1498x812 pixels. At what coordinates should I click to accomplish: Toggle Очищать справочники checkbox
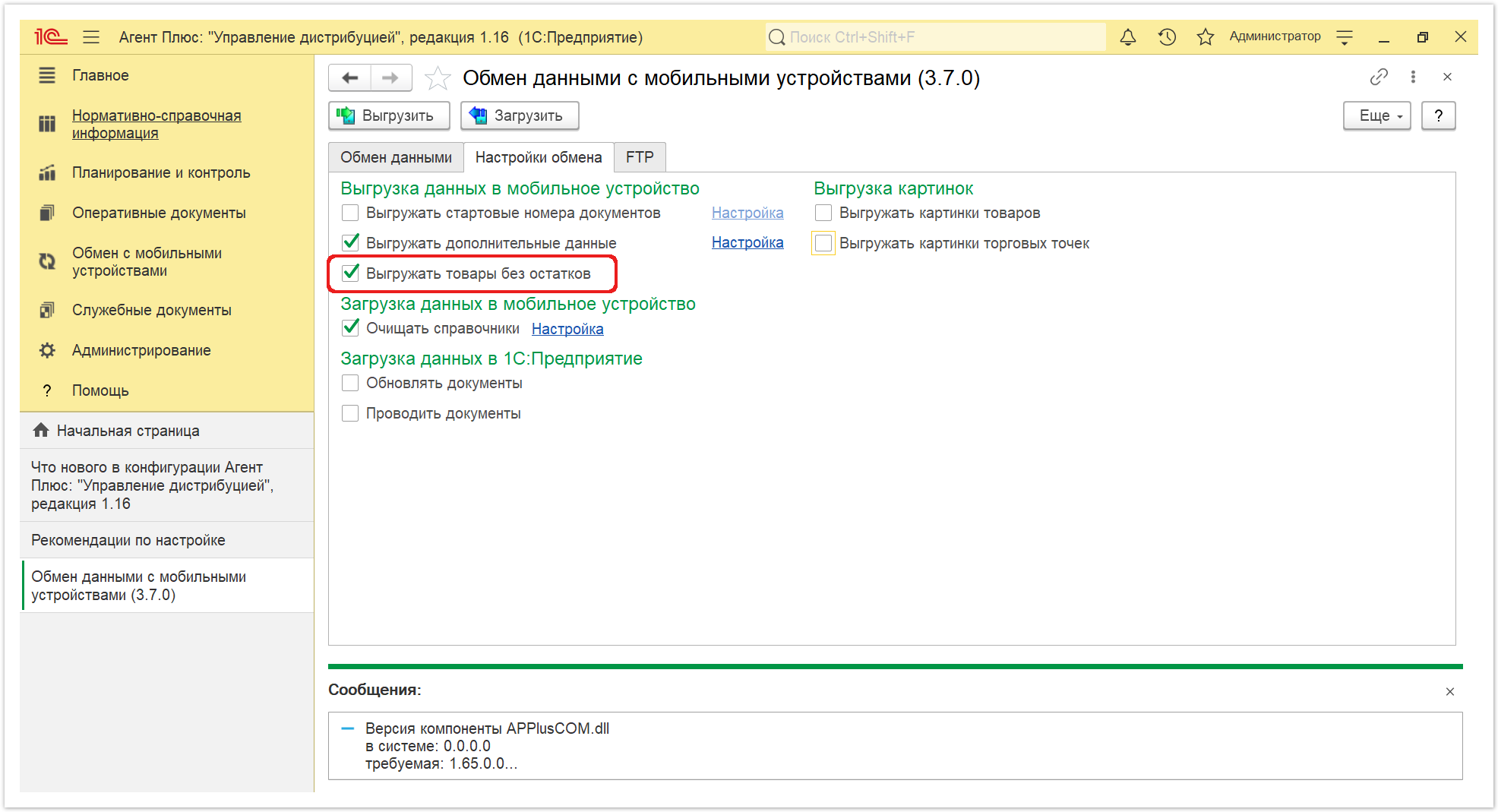click(x=350, y=328)
